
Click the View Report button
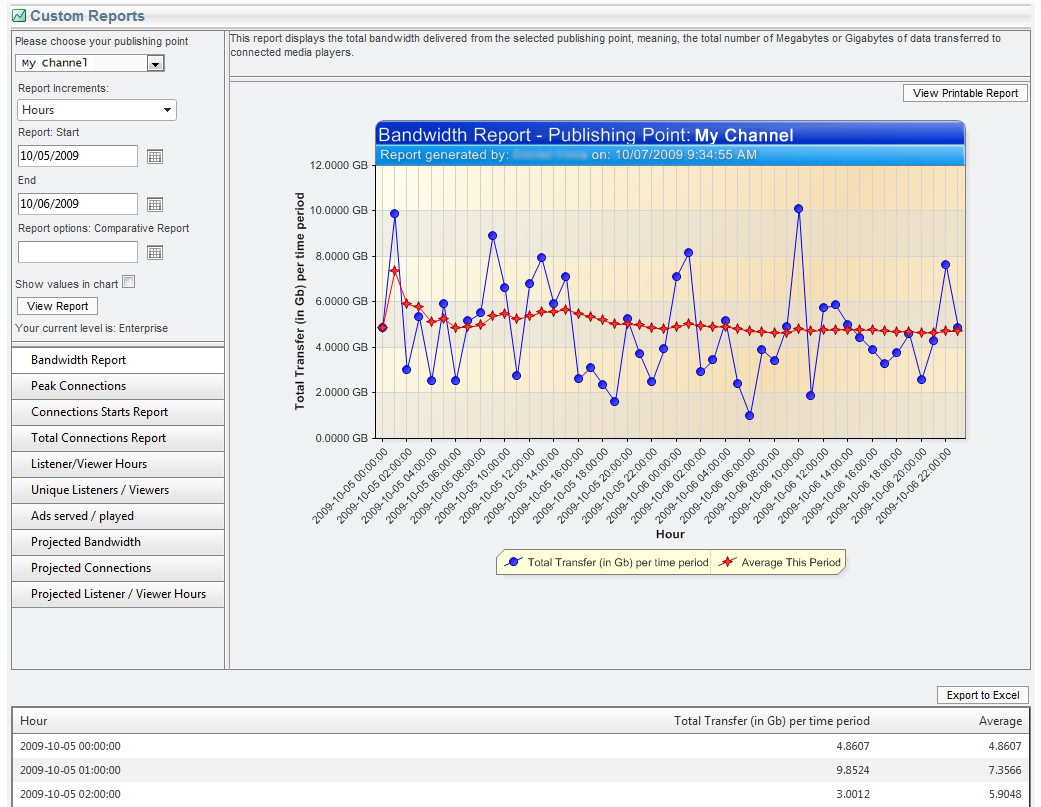58,306
